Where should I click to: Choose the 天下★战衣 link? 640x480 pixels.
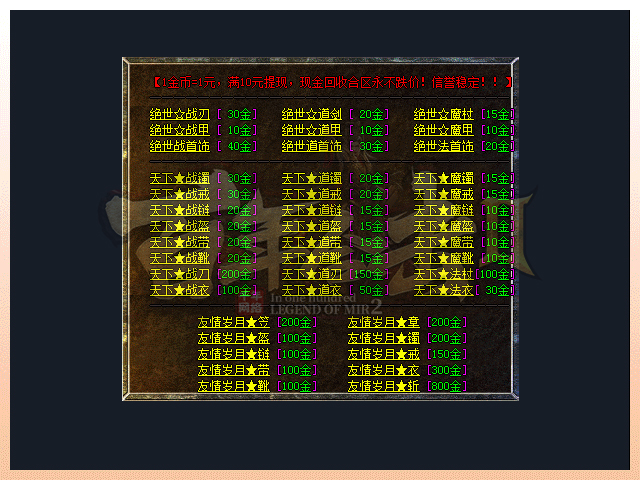(180, 290)
